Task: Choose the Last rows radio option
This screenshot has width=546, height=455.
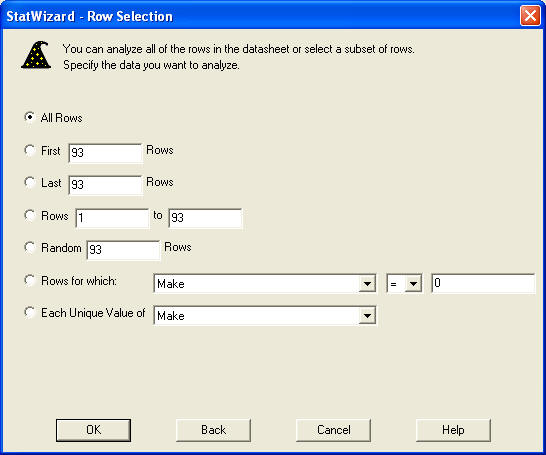Action: click(x=30, y=182)
